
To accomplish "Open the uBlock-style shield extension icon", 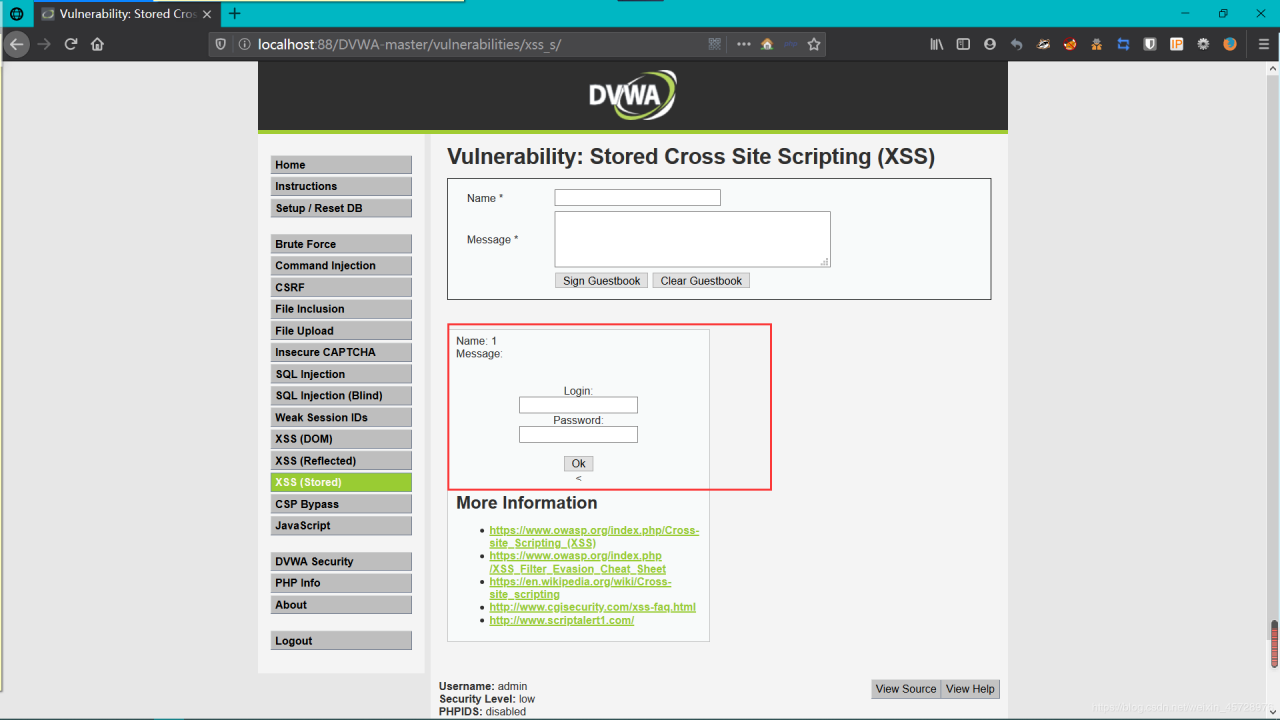I will pos(1150,44).
